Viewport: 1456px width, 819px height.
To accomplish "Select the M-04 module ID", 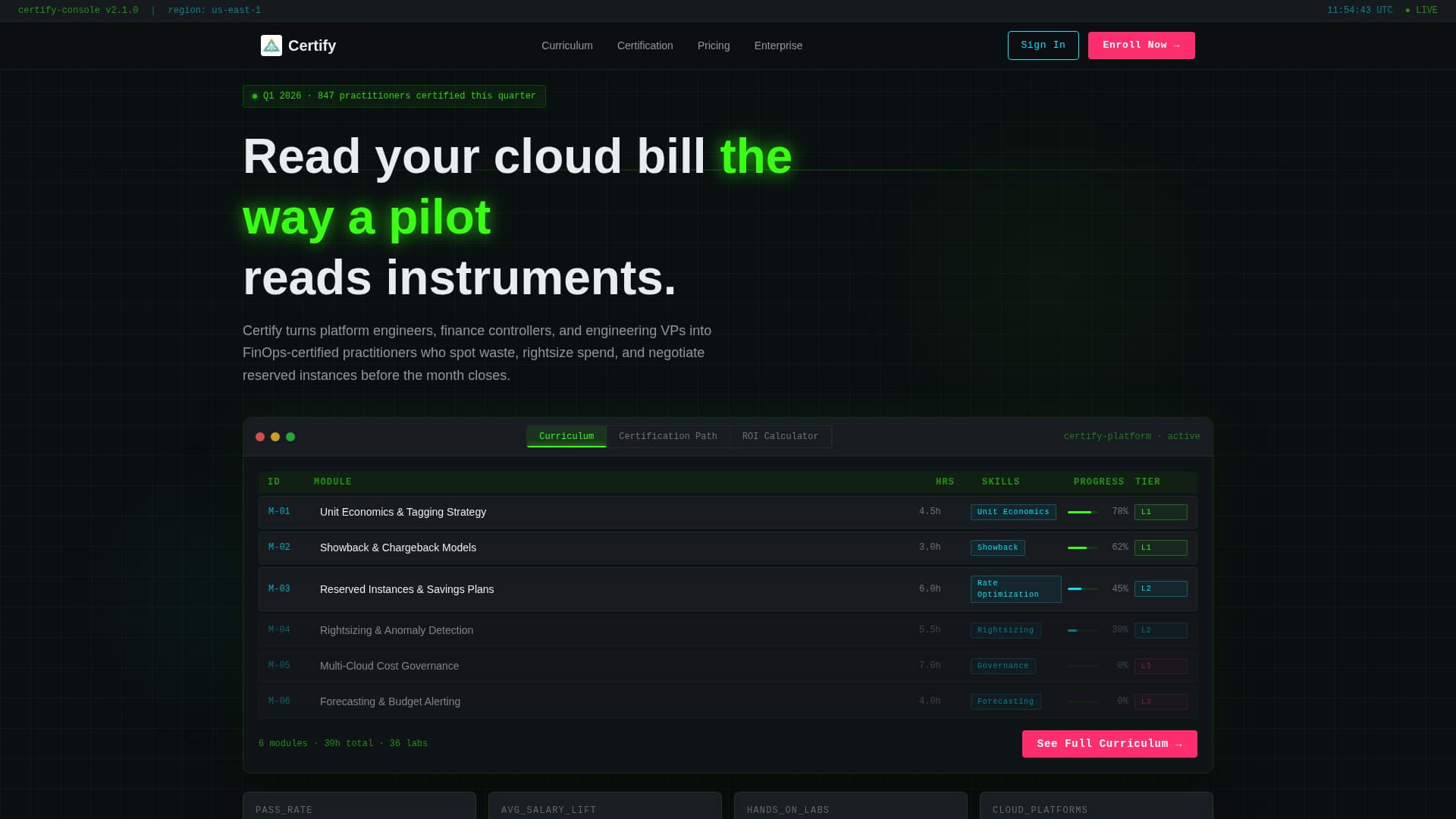I will tap(279, 630).
